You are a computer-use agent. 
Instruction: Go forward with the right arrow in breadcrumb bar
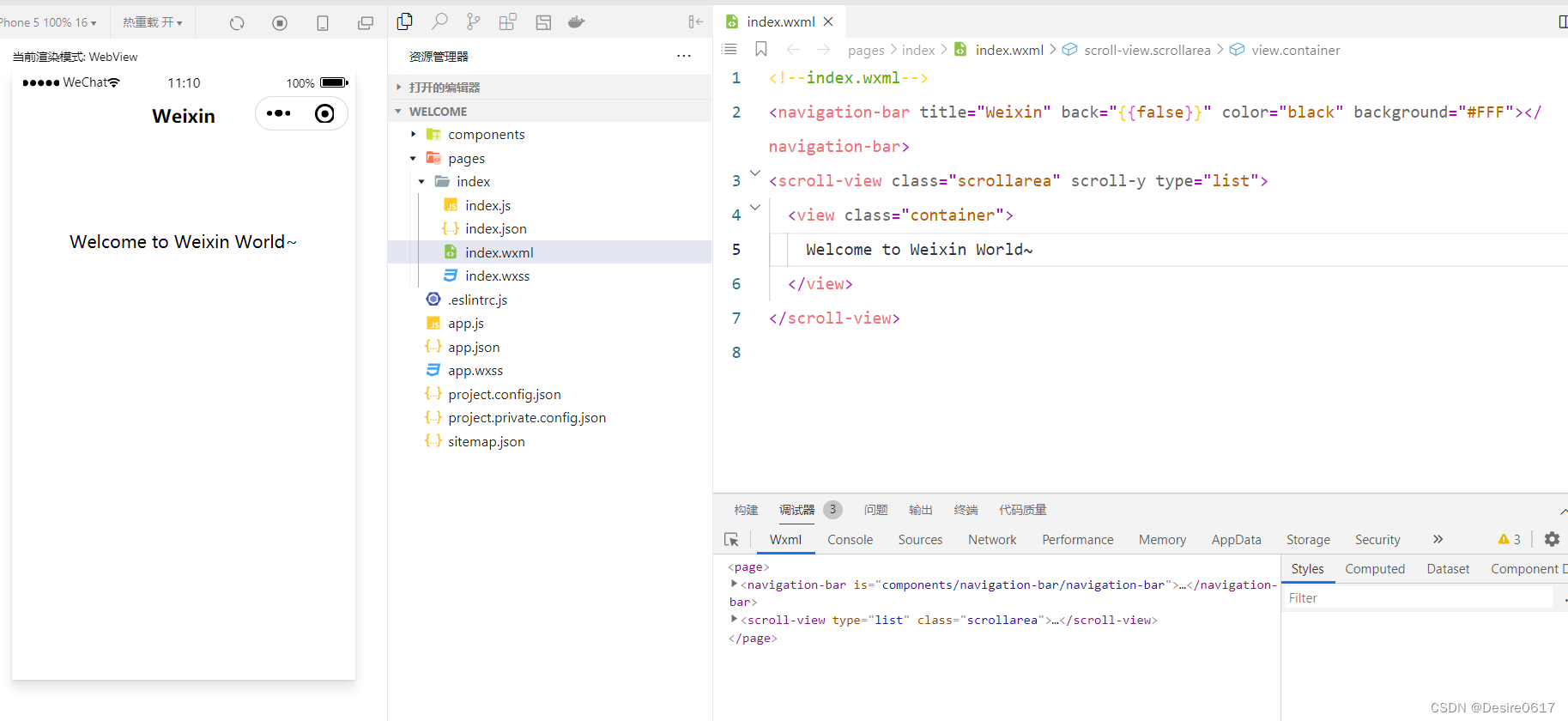[x=824, y=50]
